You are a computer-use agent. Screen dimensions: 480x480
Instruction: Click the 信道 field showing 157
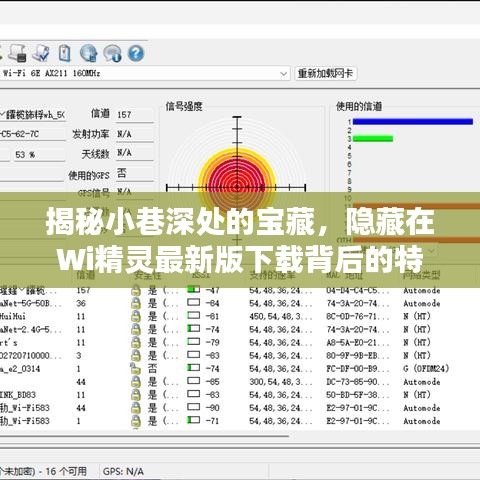pyautogui.click(x=135, y=115)
